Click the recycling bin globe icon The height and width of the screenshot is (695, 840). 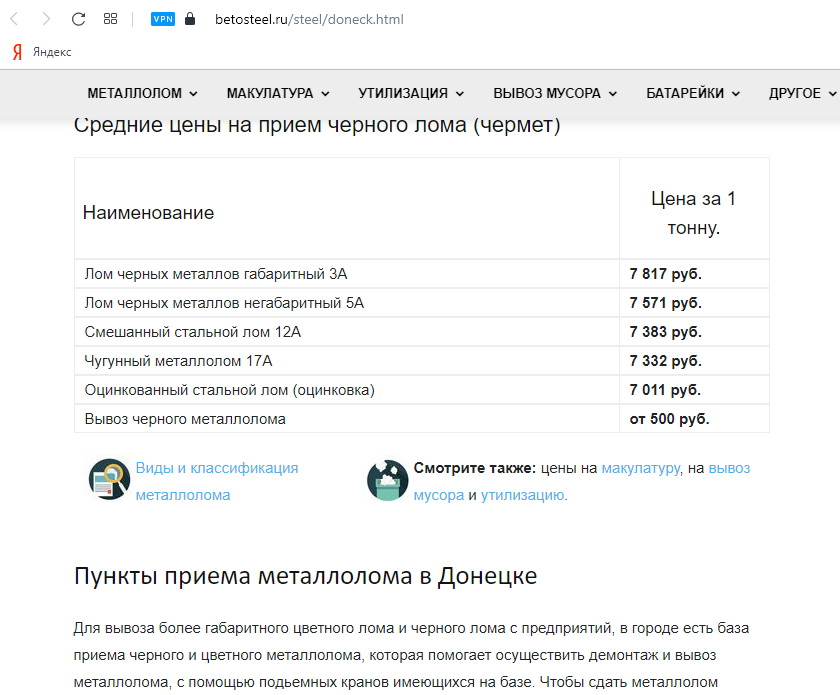tap(387, 480)
